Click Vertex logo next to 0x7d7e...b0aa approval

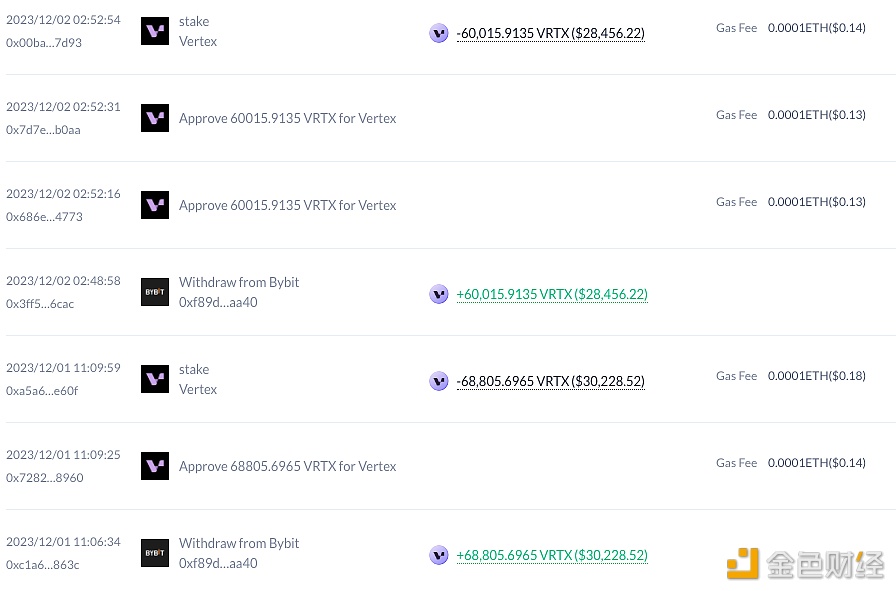(155, 118)
